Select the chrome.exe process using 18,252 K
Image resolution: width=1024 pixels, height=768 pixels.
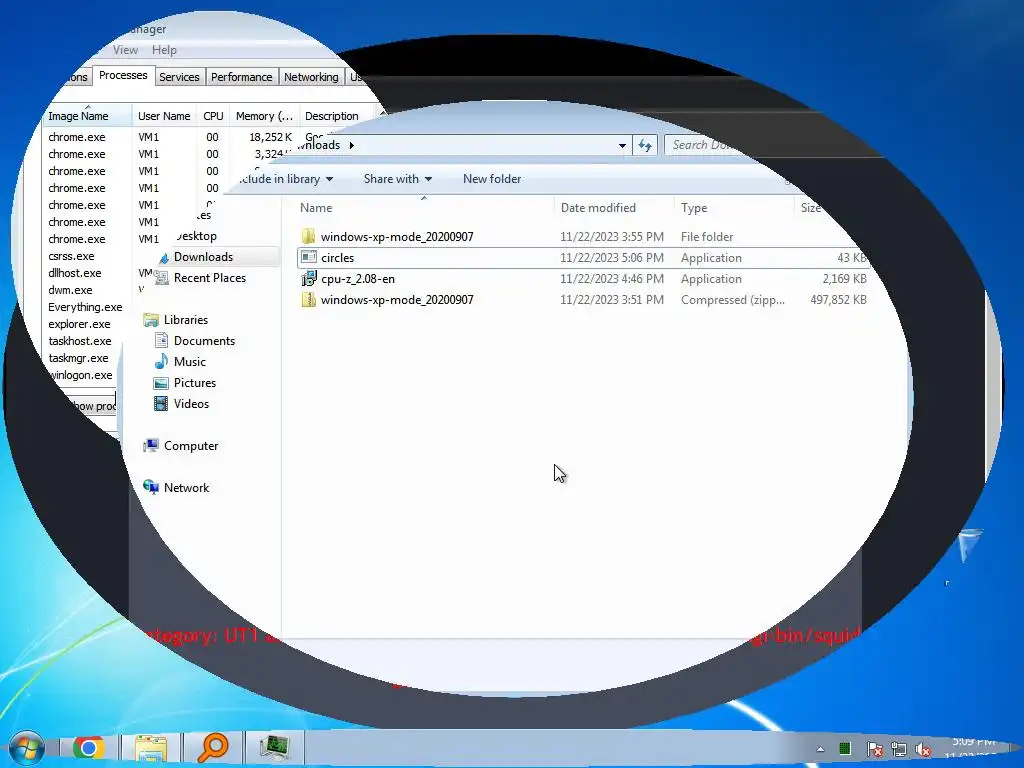point(170,137)
